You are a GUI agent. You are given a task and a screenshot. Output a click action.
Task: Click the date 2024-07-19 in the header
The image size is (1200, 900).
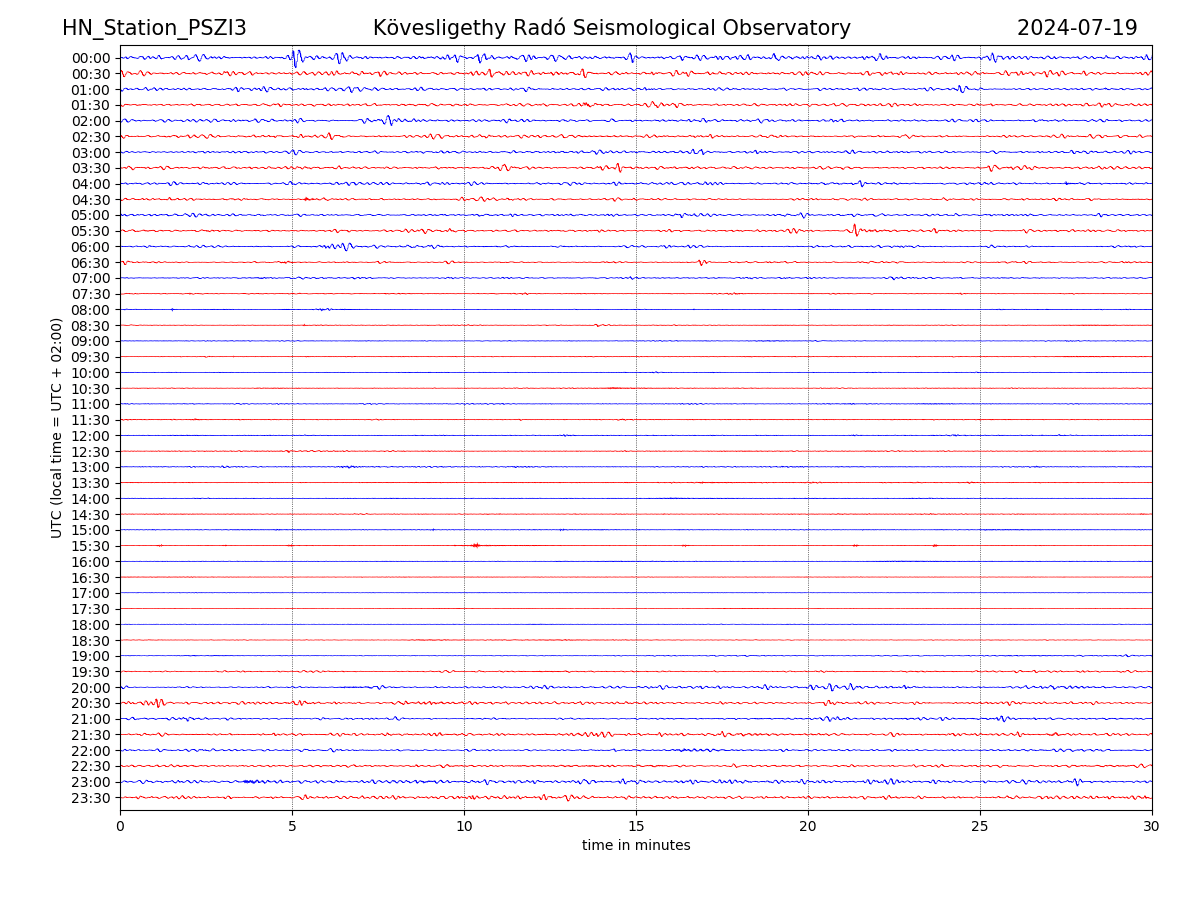point(1076,29)
